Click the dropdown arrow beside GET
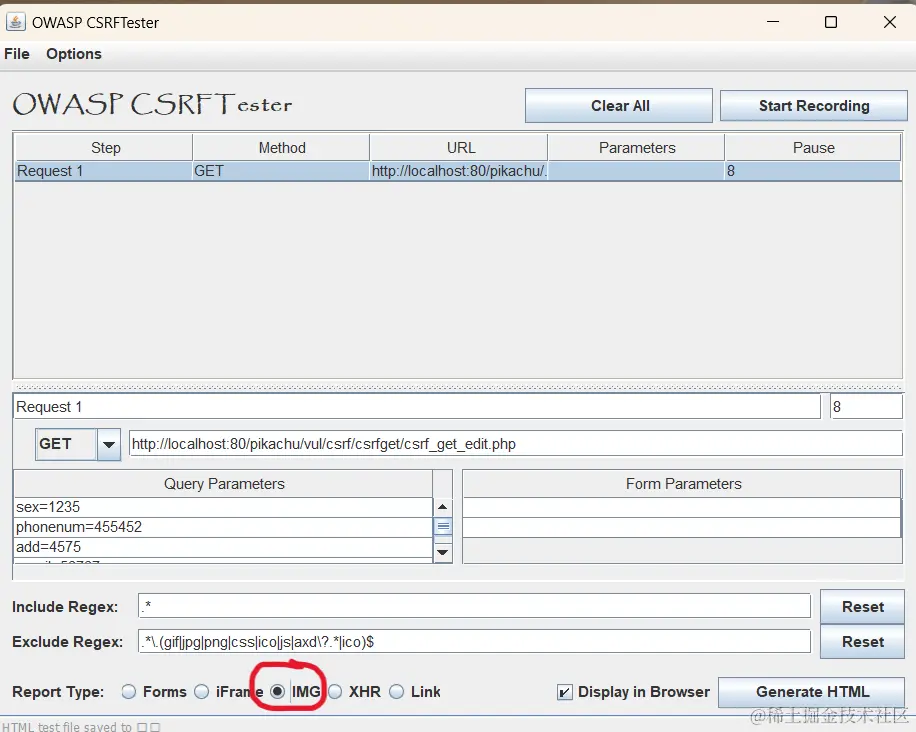 [109, 445]
